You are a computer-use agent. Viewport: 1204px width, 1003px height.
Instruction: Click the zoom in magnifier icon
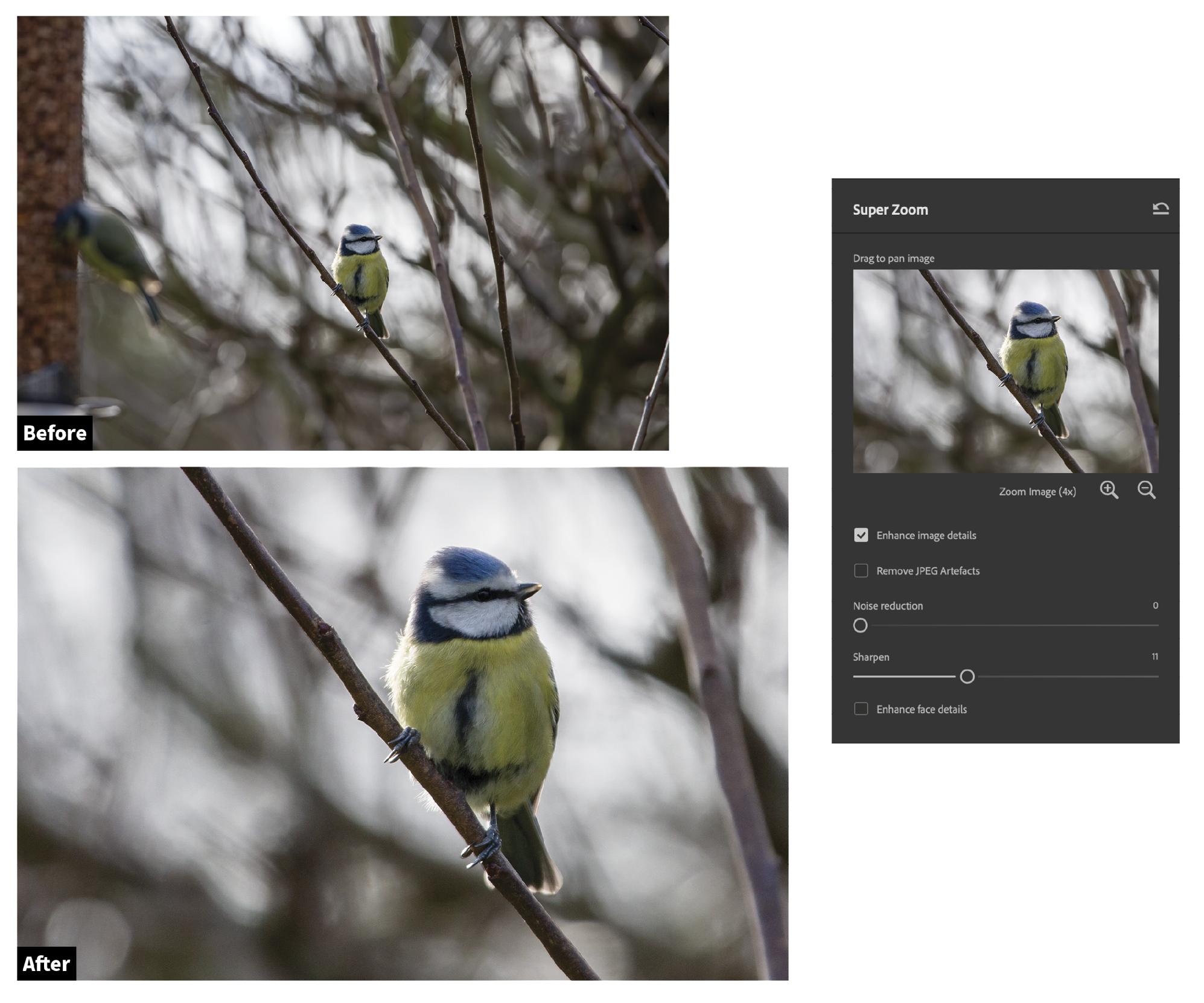coord(1109,490)
